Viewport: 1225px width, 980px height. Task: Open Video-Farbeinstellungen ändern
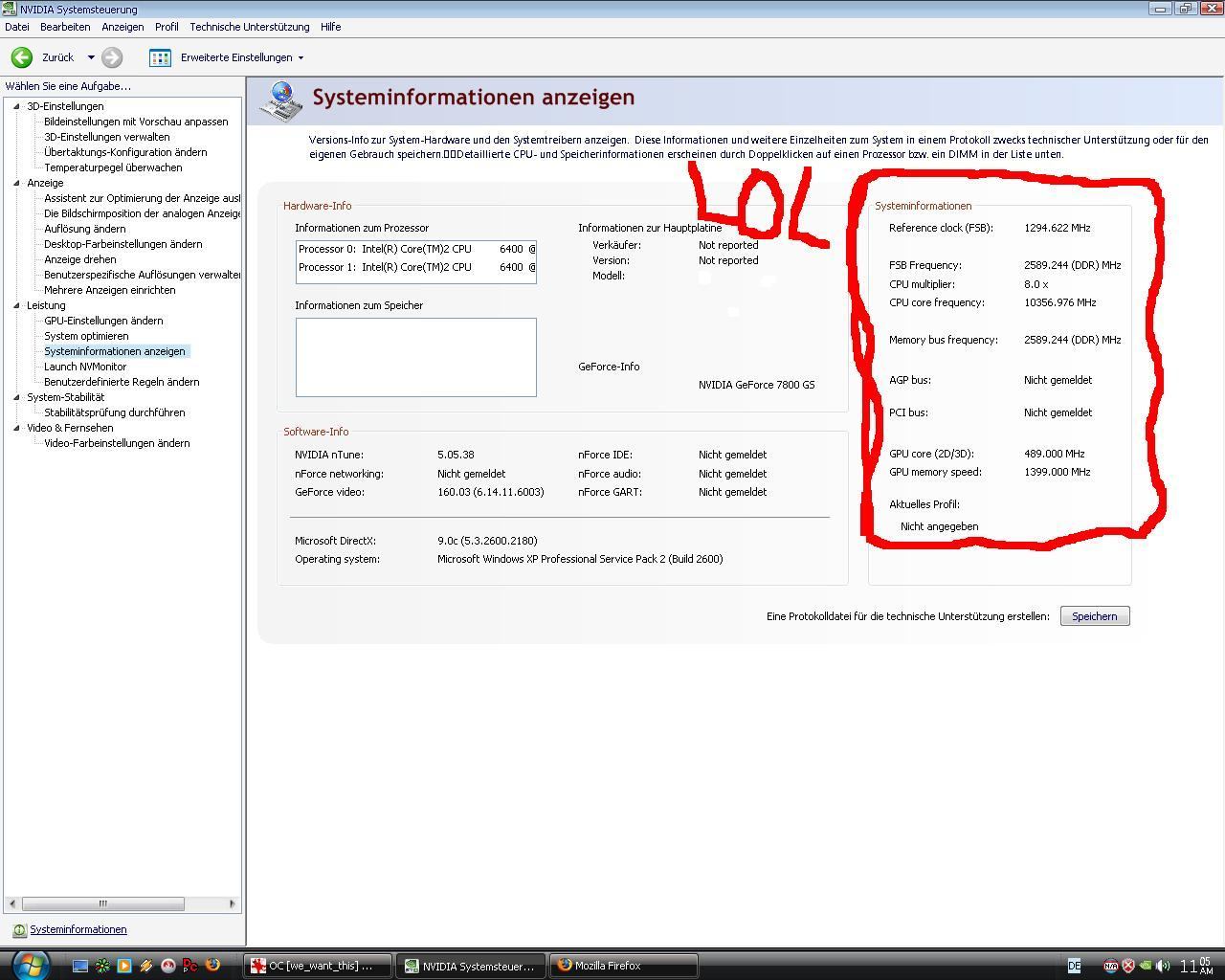(x=117, y=443)
